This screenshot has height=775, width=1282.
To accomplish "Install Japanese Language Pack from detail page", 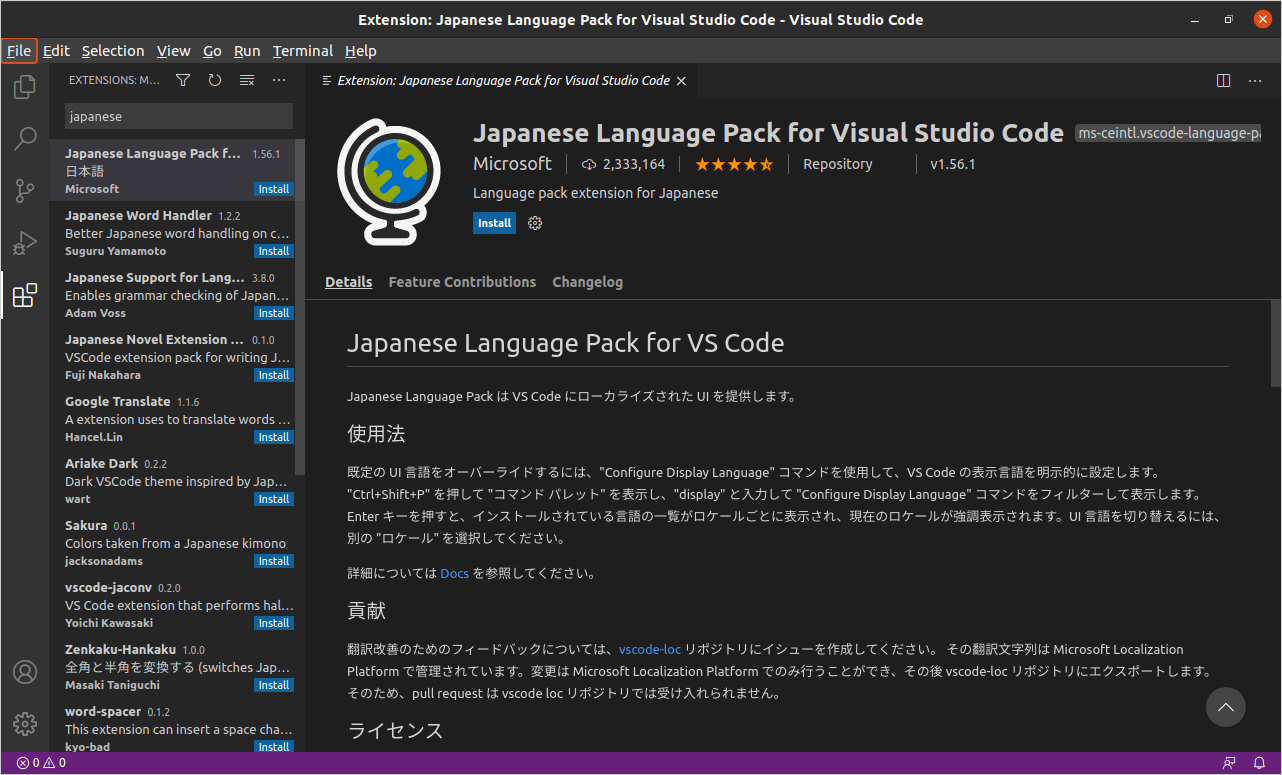I will (494, 223).
